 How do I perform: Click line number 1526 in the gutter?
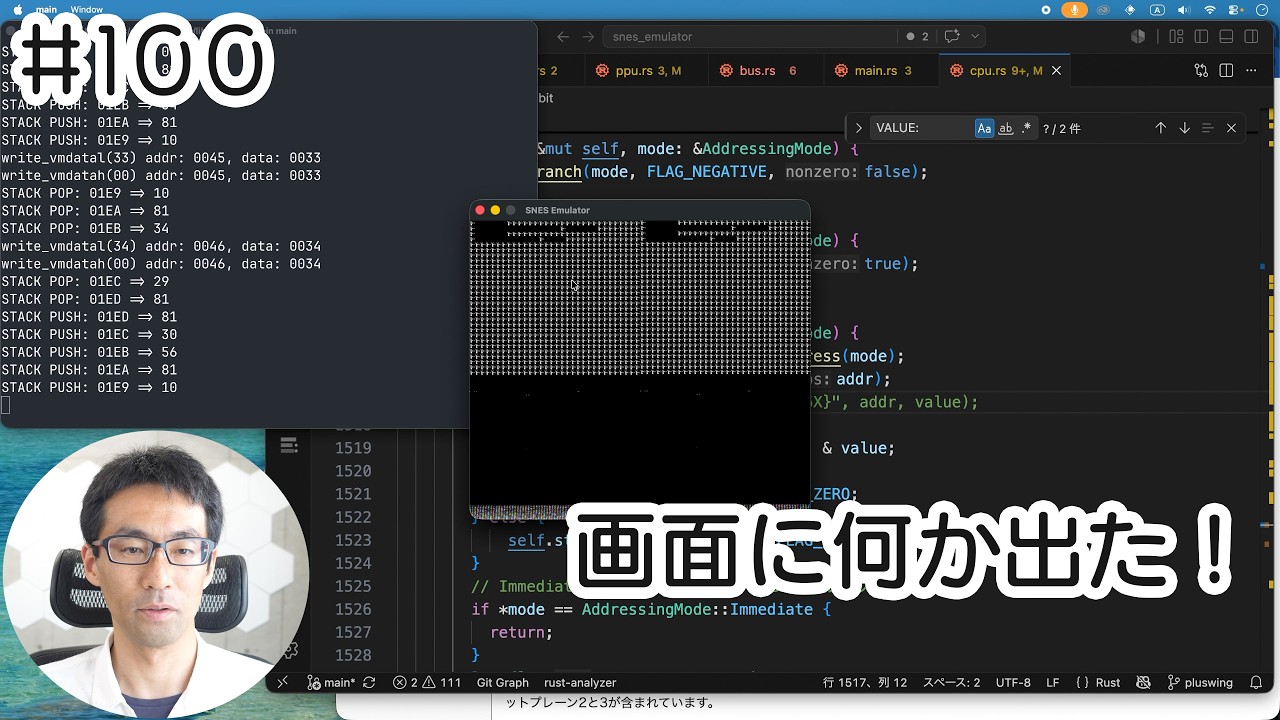[354, 609]
